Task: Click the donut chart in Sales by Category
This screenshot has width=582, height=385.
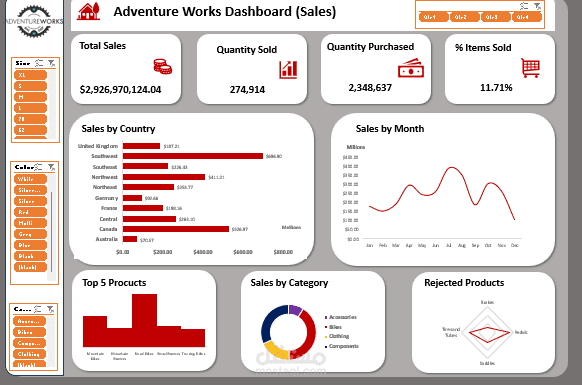Action: pos(288,332)
